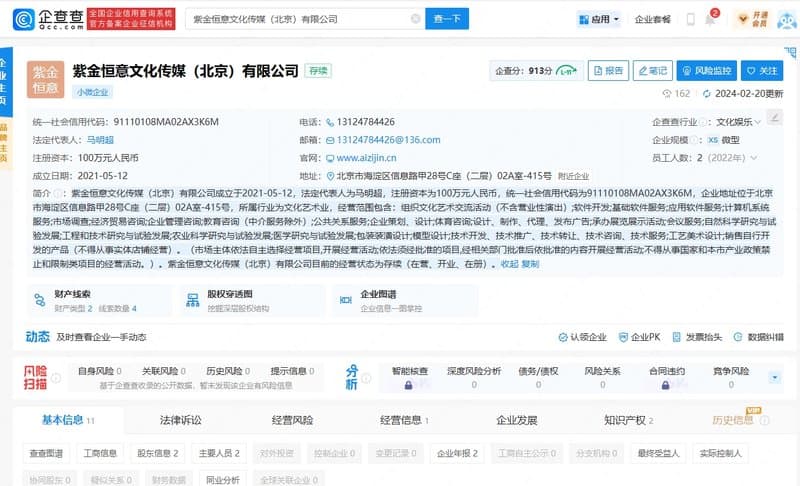Click 债务/债权 analysis item

click(538, 377)
